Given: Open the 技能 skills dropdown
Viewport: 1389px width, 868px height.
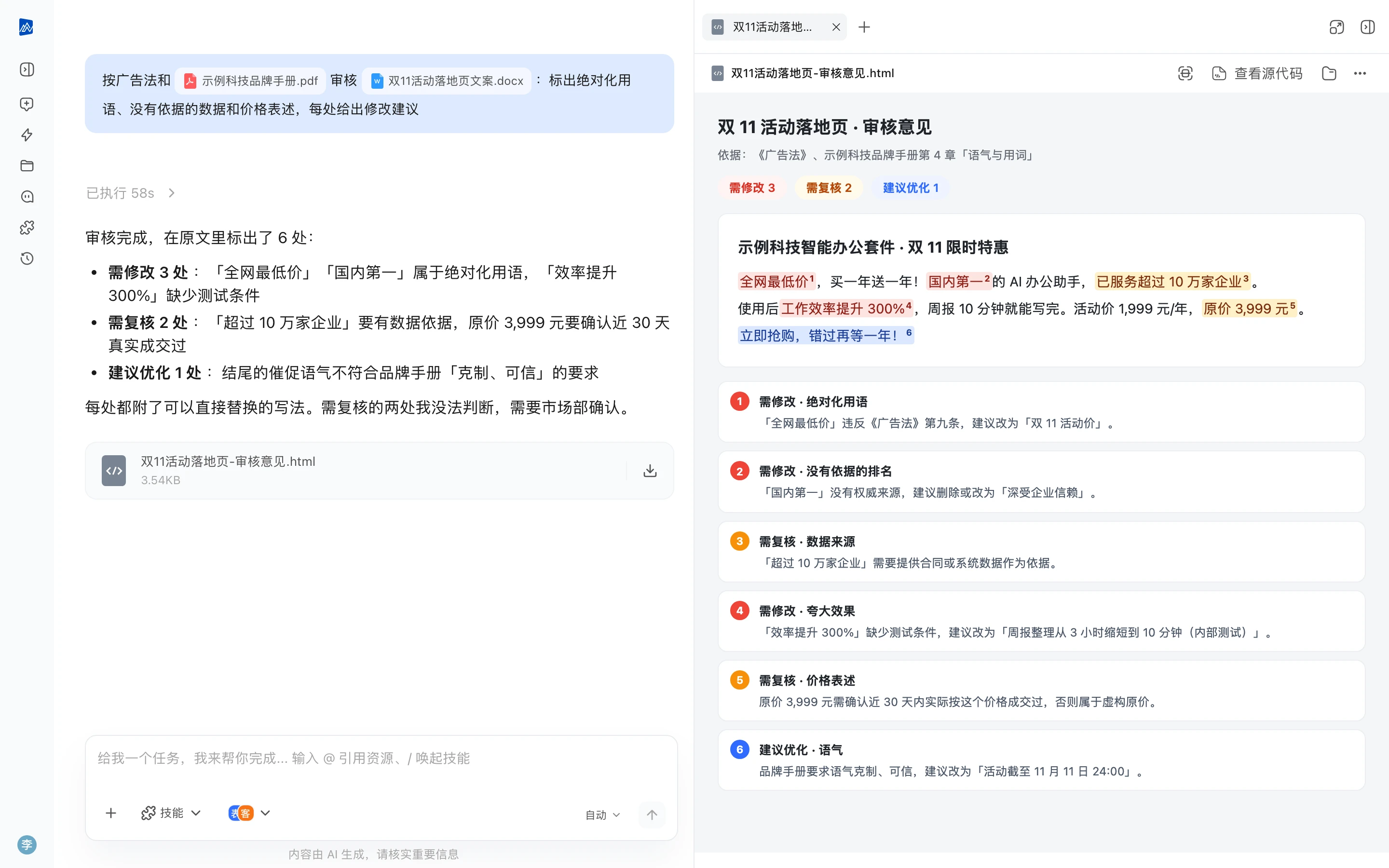Looking at the screenshot, I should 171,813.
